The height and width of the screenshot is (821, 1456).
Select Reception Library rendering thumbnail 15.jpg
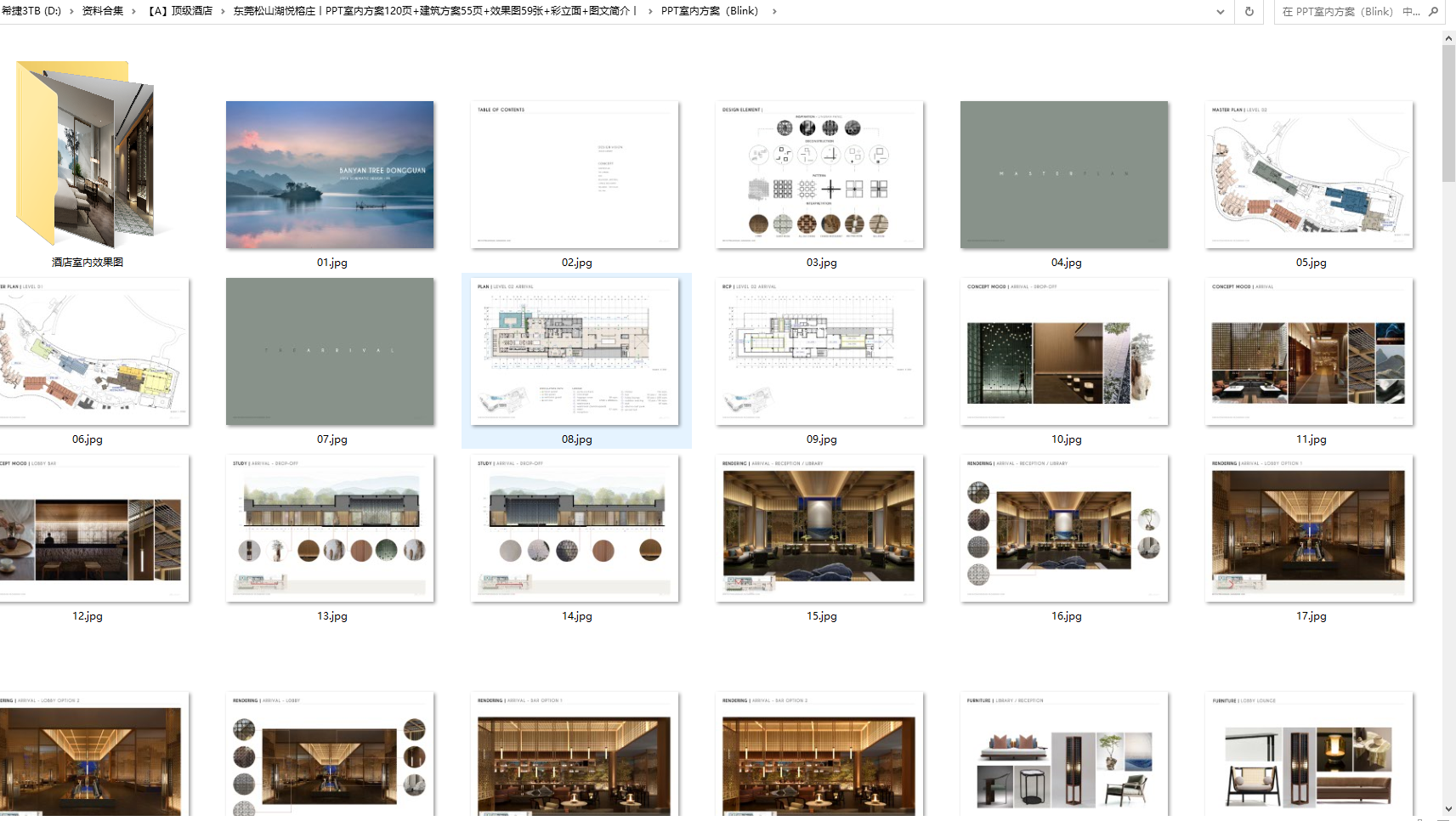point(819,528)
